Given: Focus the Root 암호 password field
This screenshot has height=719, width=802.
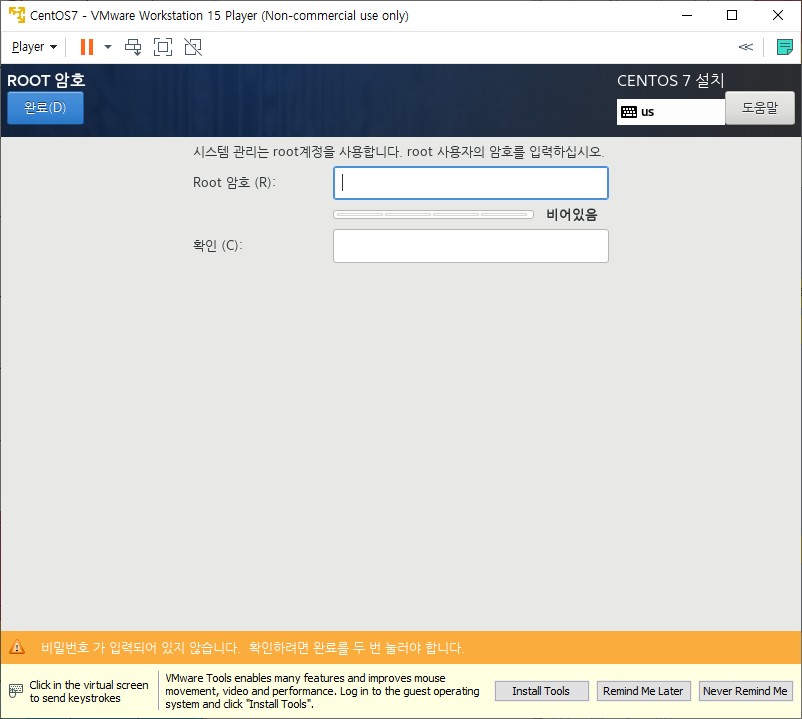Looking at the screenshot, I should pos(471,183).
